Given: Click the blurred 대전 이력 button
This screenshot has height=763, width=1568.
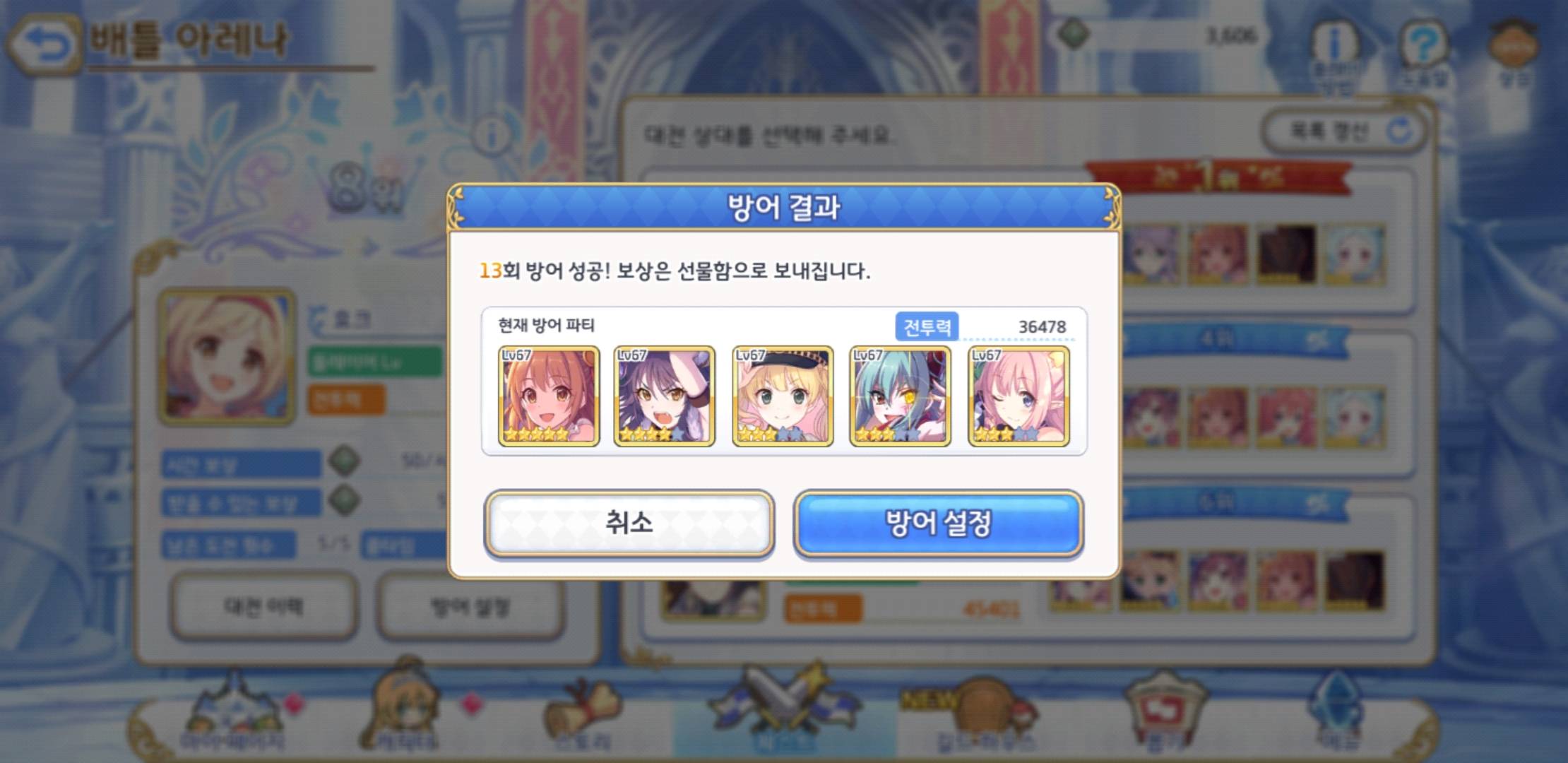Looking at the screenshot, I should tap(263, 606).
